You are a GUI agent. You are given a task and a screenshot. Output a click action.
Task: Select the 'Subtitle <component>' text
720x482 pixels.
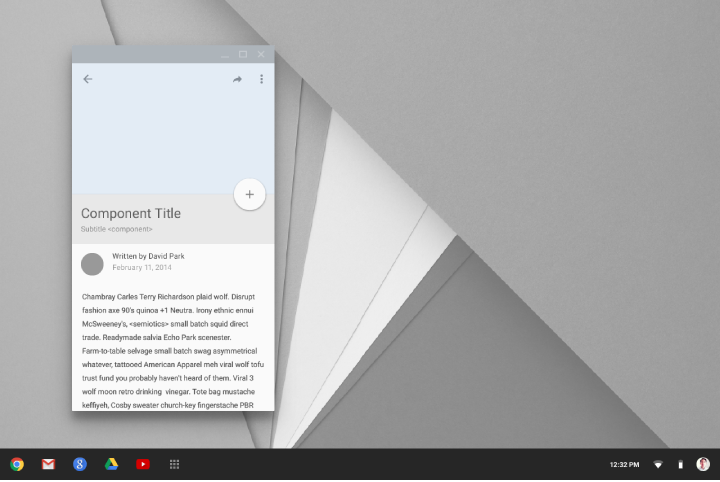(117, 229)
